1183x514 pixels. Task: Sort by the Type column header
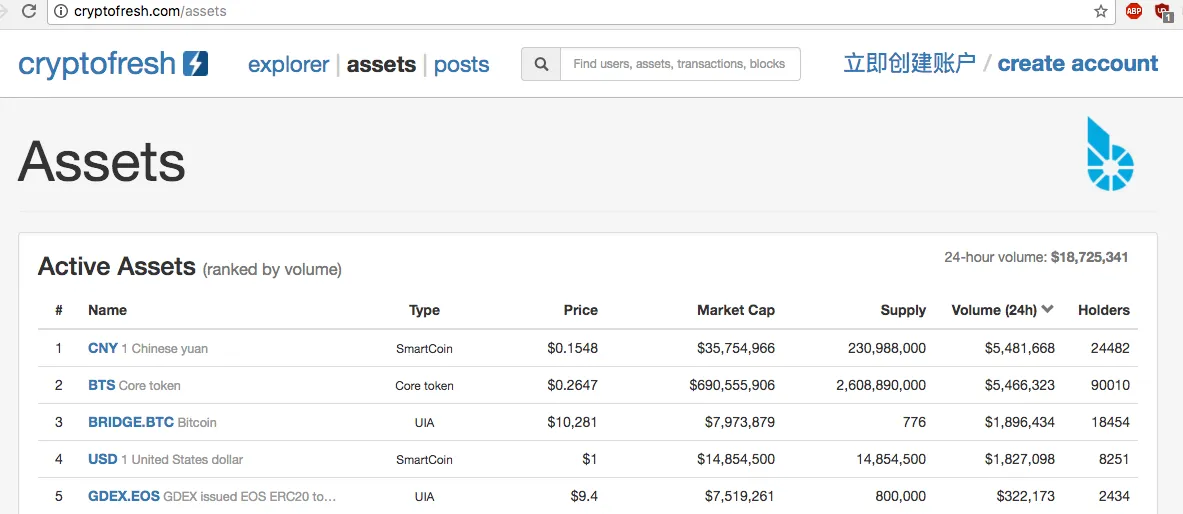click(x=424, y=310)
